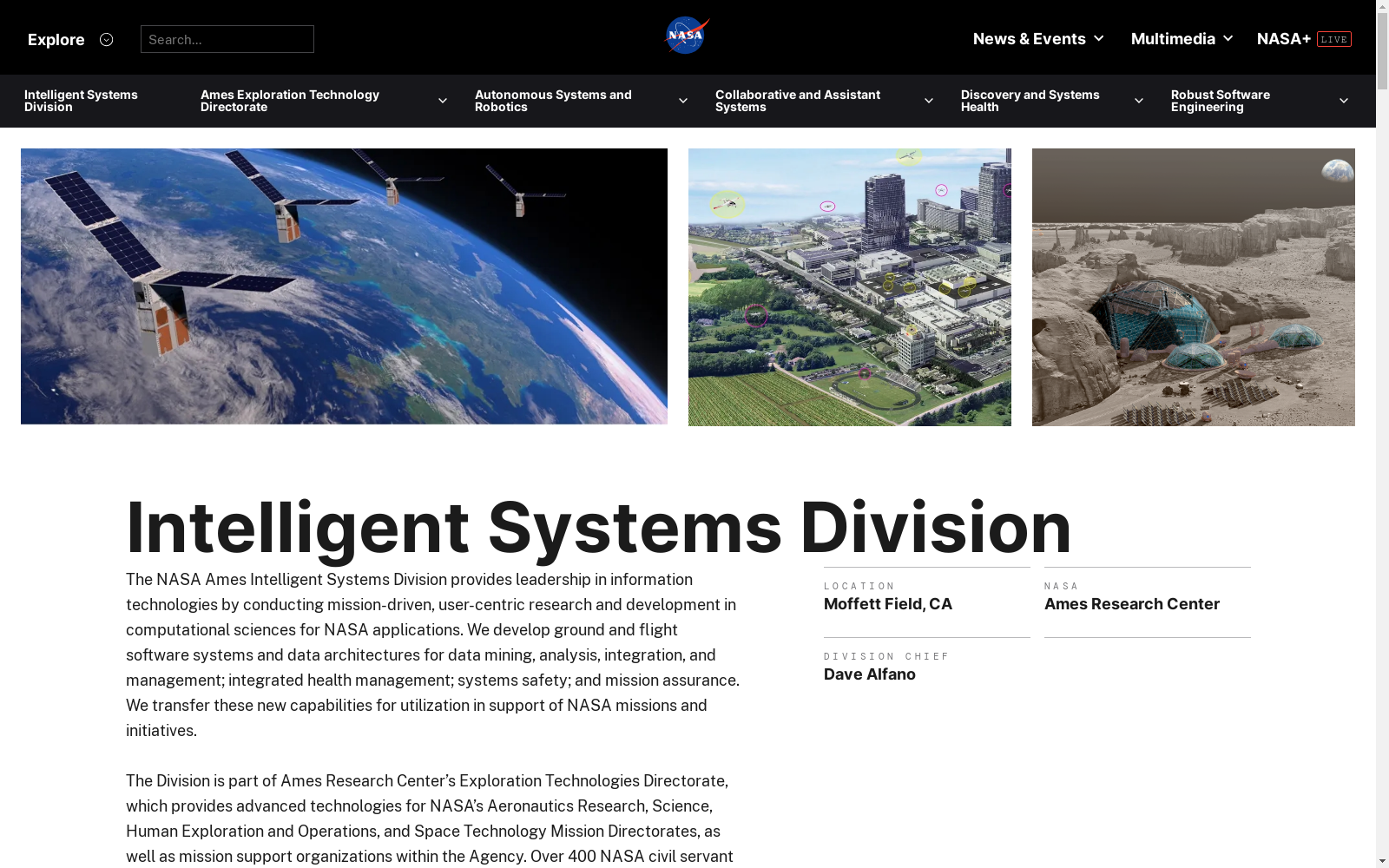Go to NASA+ streaming link
The width and height of the screenshot is (1389, 868).
(1284, 39)
